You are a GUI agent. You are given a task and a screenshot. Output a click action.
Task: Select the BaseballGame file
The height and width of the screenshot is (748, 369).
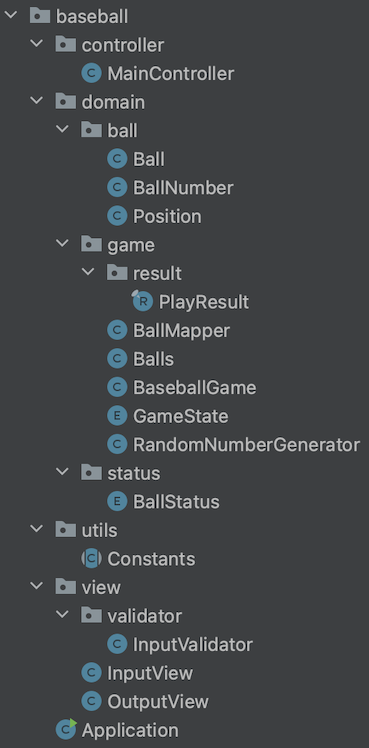tap(195, 387)
